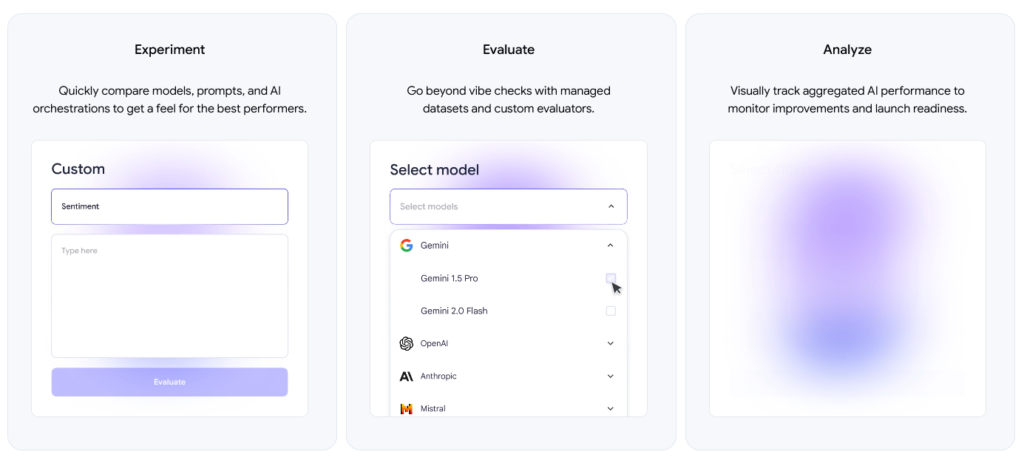Focus the Sentiment name input field
Screen dimensions: 1024x466
169,206
